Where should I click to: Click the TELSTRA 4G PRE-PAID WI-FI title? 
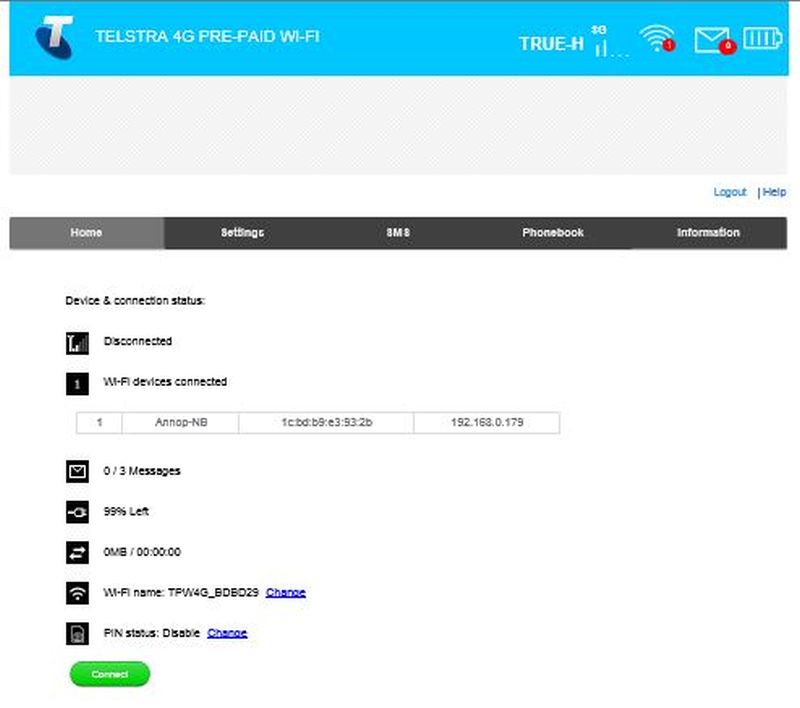pos(207,37)
